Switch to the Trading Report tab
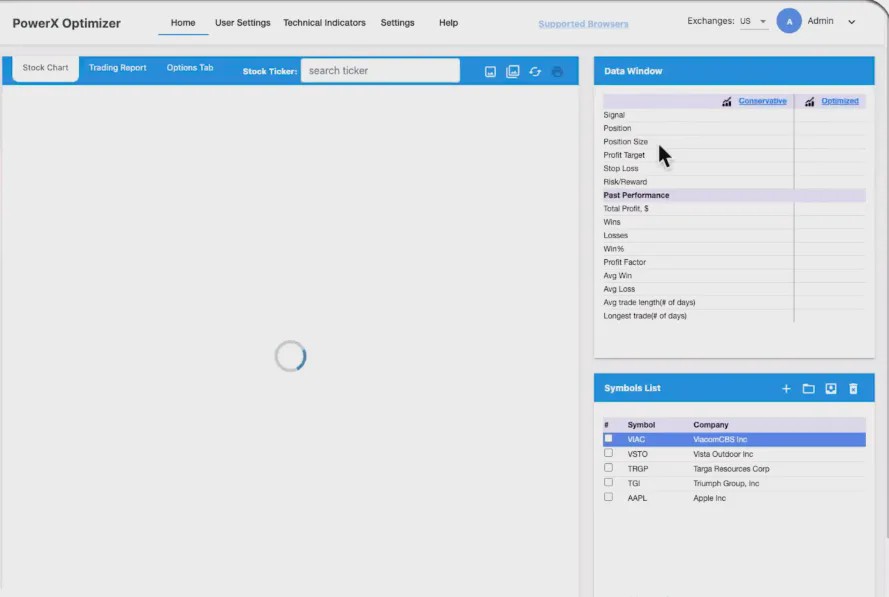 tap(117, 67)
